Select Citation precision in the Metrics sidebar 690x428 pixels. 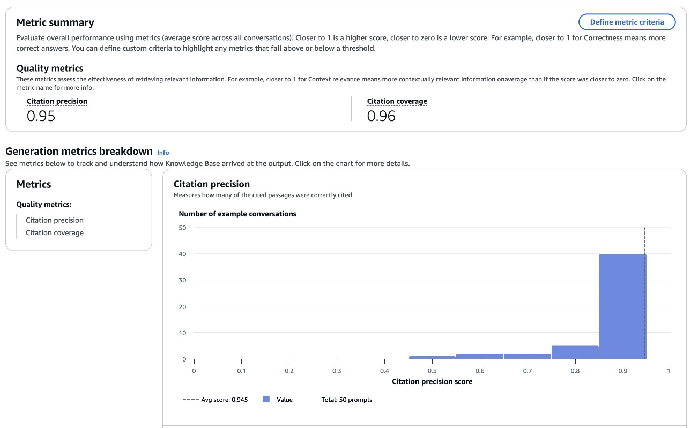53,220
